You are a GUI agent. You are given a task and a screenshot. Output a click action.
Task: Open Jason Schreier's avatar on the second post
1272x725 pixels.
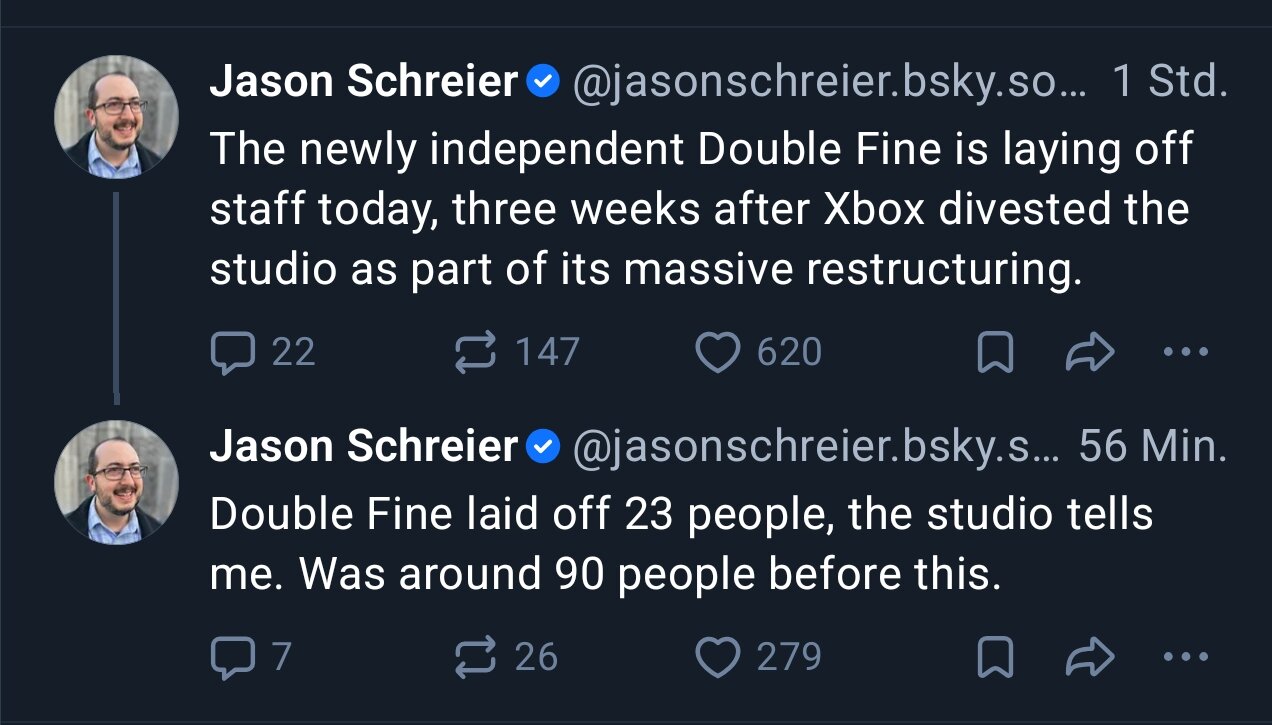point(116,482)
